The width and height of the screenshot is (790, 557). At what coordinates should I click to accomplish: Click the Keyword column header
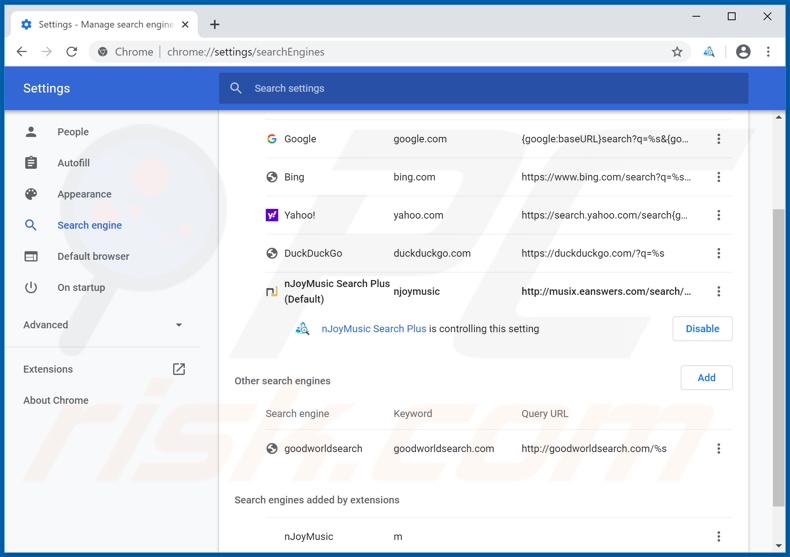tap(413, 413)
